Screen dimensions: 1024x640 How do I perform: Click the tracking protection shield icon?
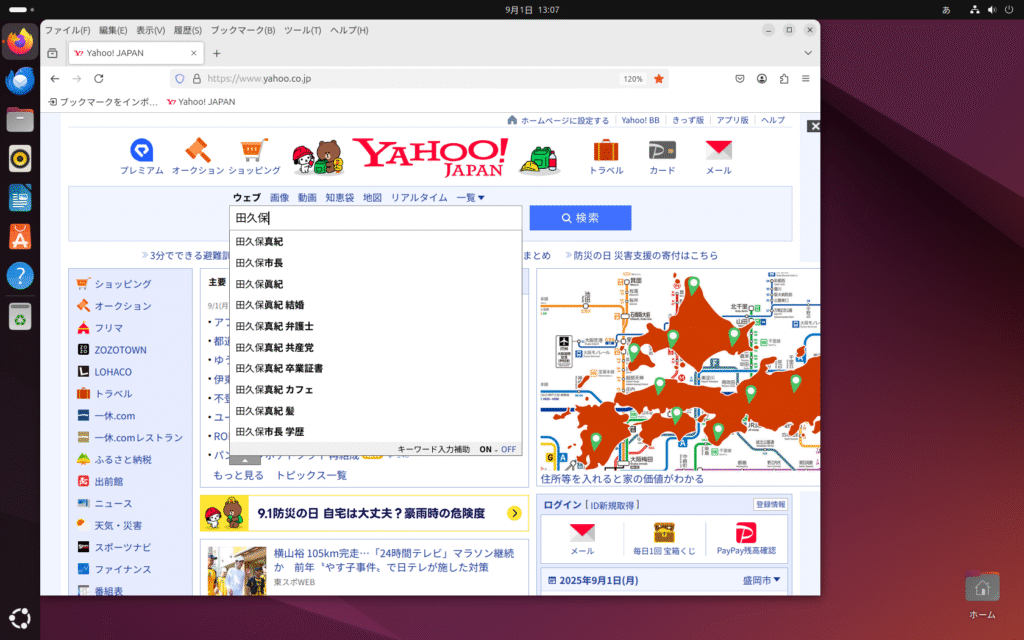pos(180,78)
